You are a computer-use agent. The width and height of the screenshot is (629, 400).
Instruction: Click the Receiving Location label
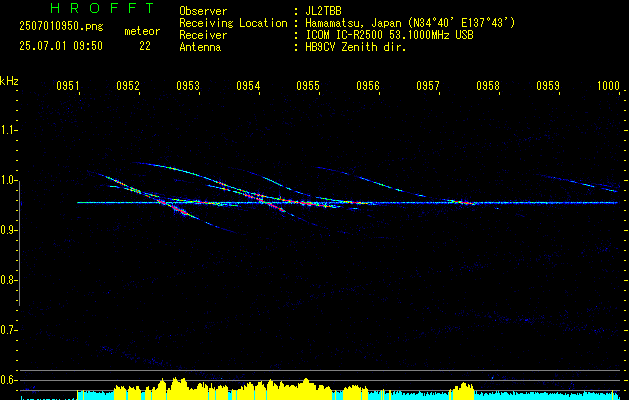tap(233, 23)
